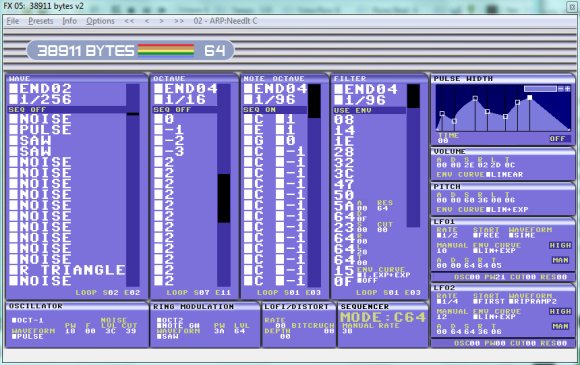Click Volume sustain value 2E
Image resolution: width=580 pixels, height=365 pixels.
(469, 165)
